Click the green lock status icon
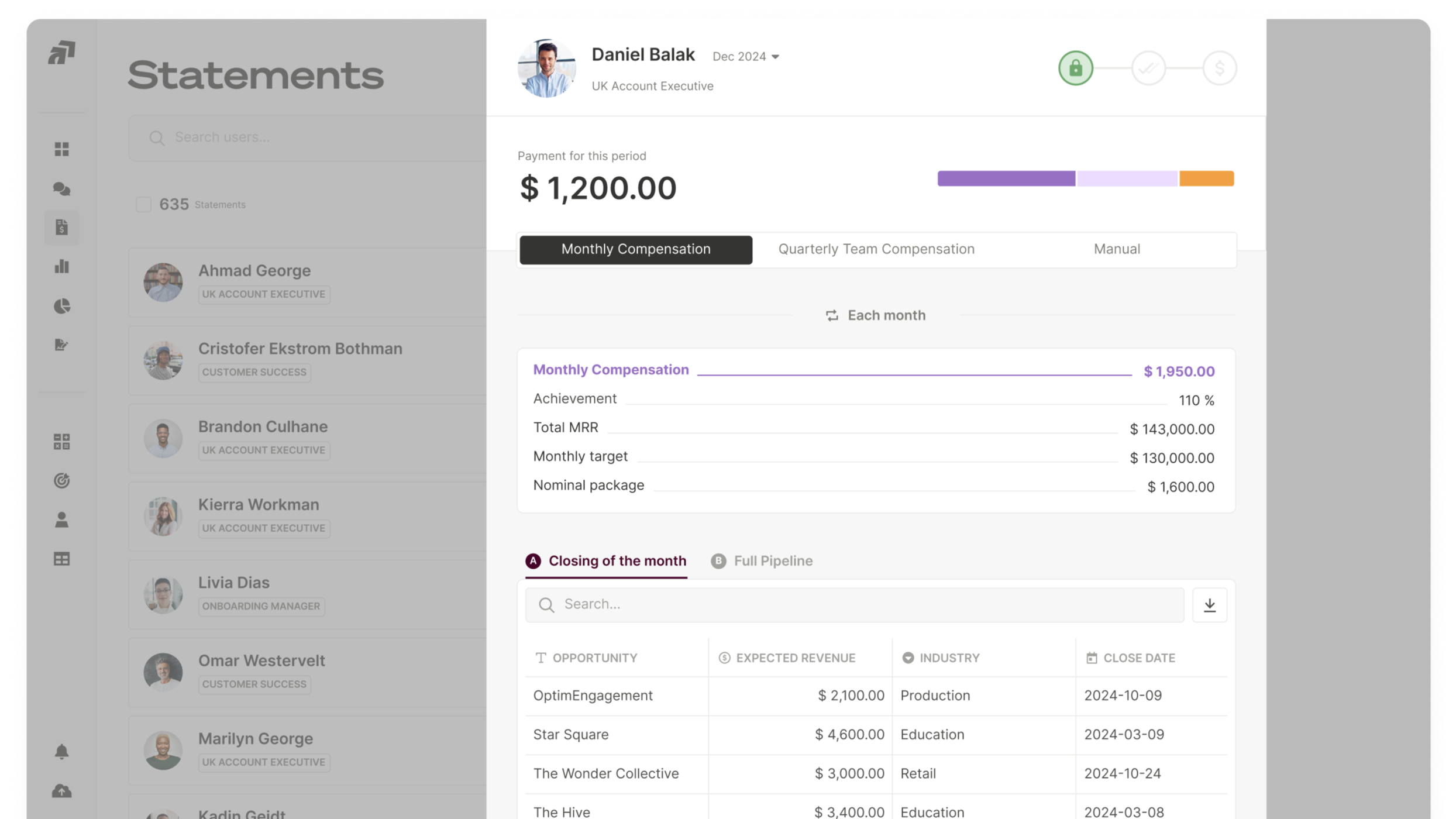1456x819 pixels. tap(1075, 68)
